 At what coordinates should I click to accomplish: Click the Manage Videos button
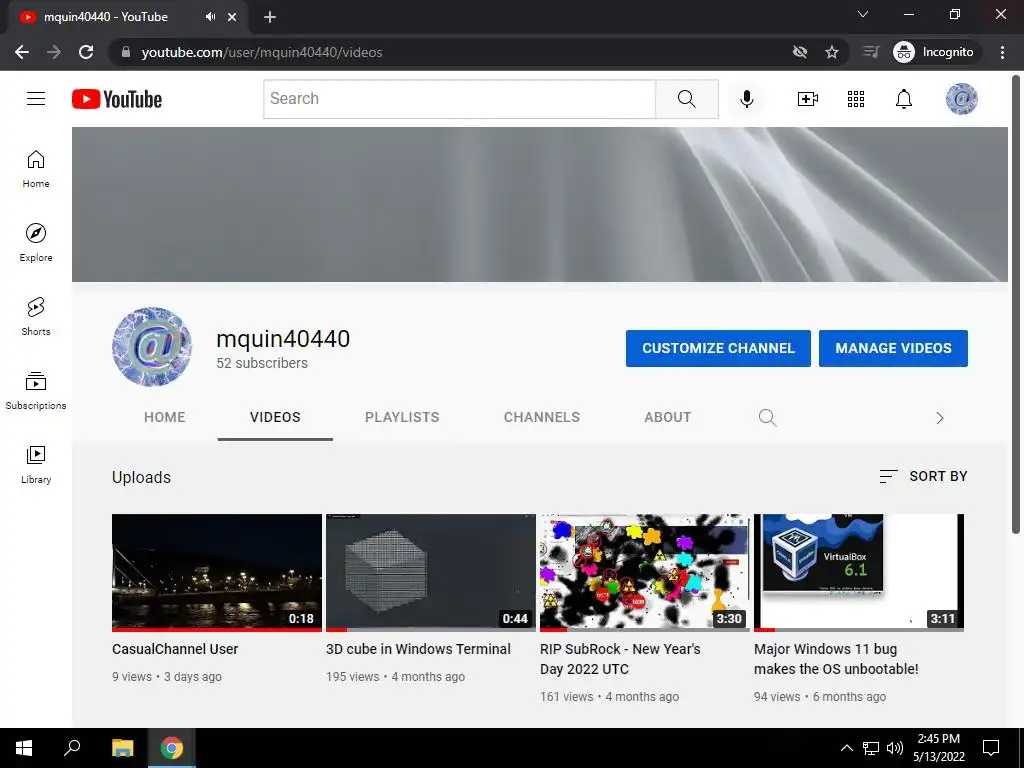click(x=893, y=348)
